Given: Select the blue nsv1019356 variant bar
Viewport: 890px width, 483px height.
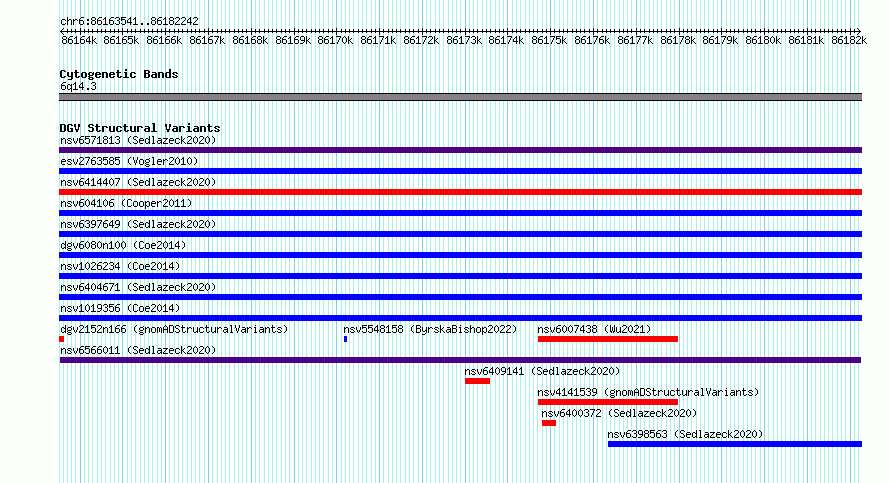Looking at the screenshot, I should (460, 318).
